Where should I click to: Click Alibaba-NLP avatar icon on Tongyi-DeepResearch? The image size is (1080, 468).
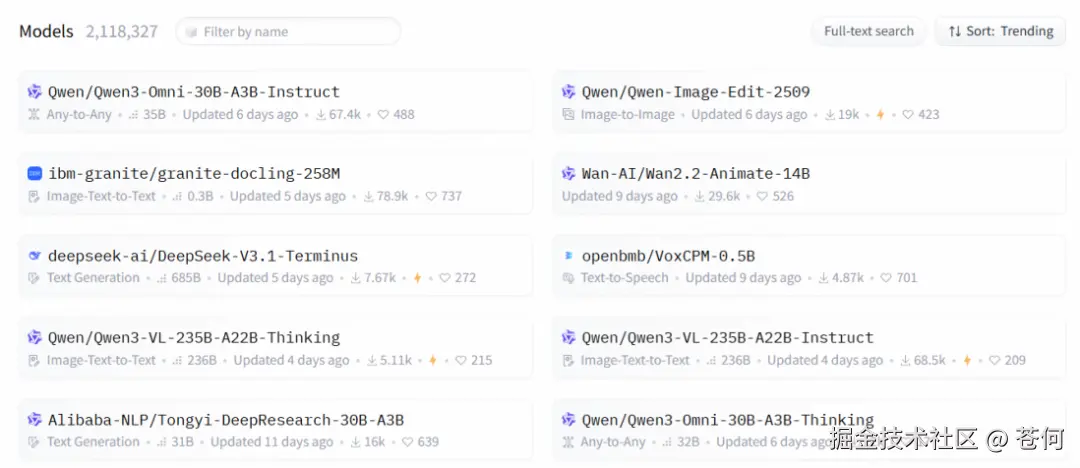tap(35, 420)
